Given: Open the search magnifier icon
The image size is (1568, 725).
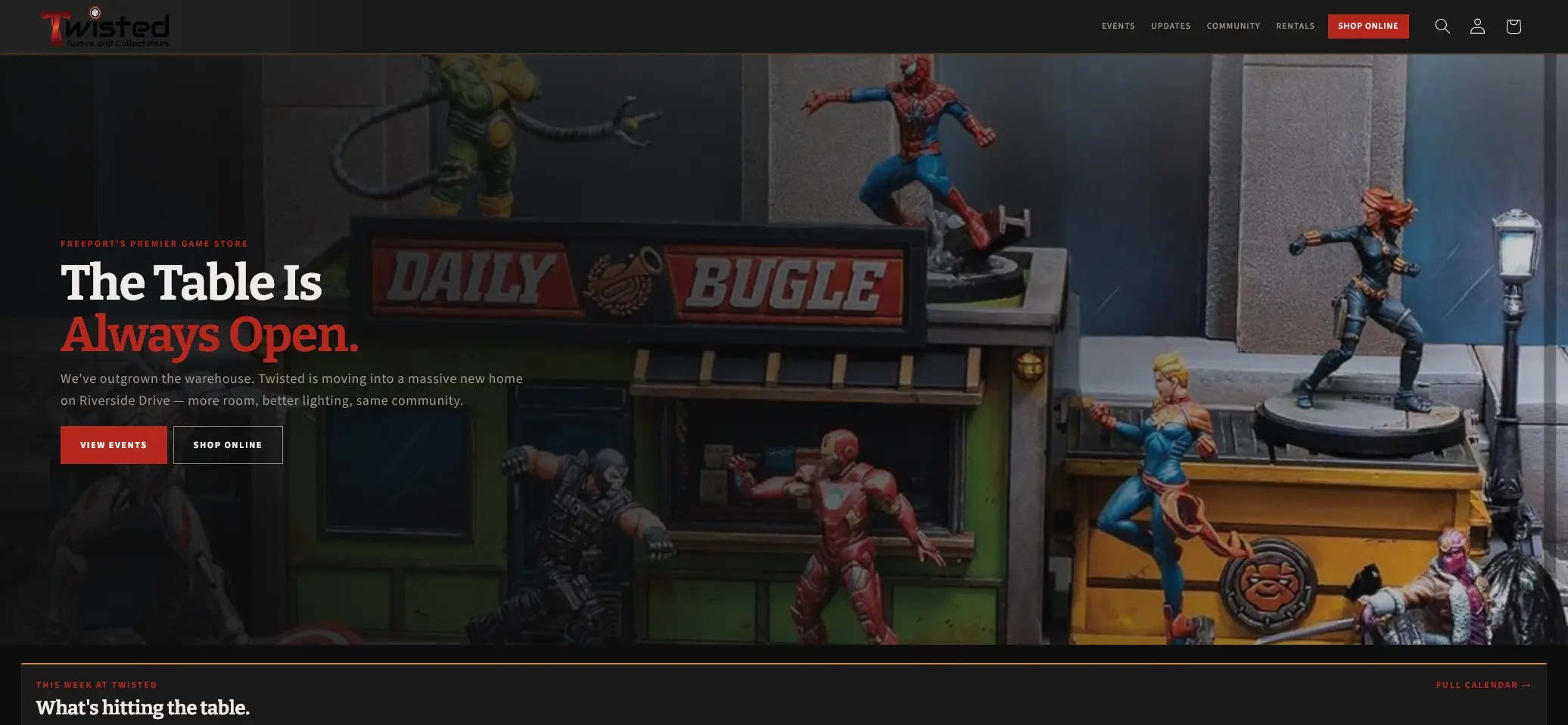Looking at the screenshot, I should point(1442,26).
